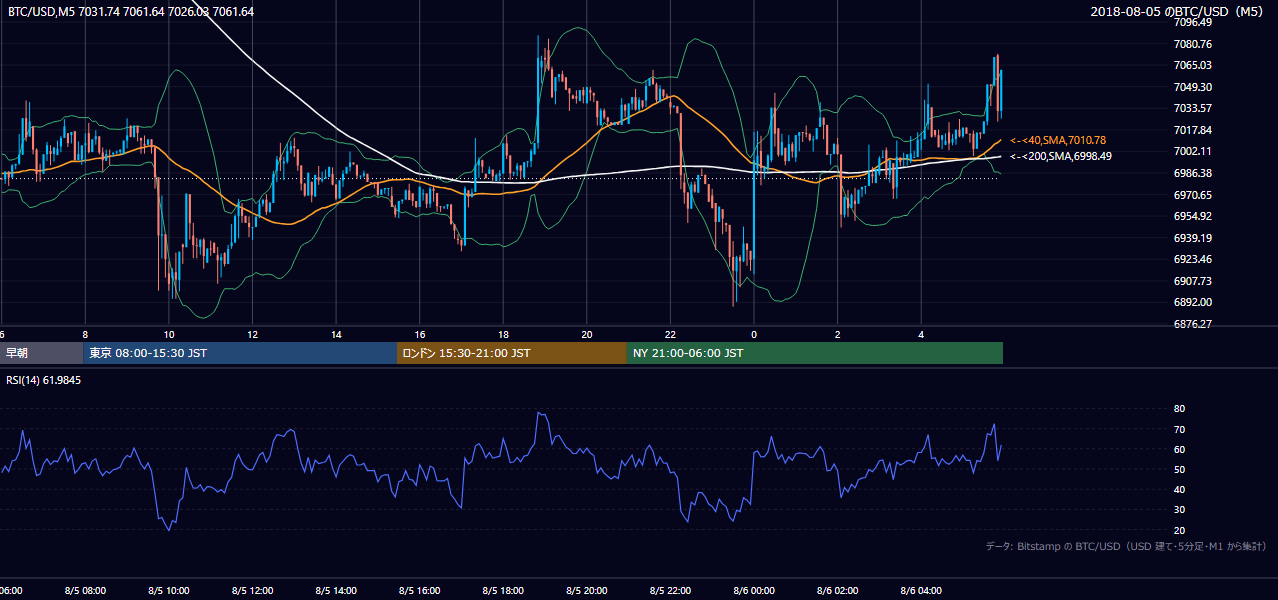Click the '8/6 00:00' date axis label
The image size is (1278, 600).
coord(754,591)
